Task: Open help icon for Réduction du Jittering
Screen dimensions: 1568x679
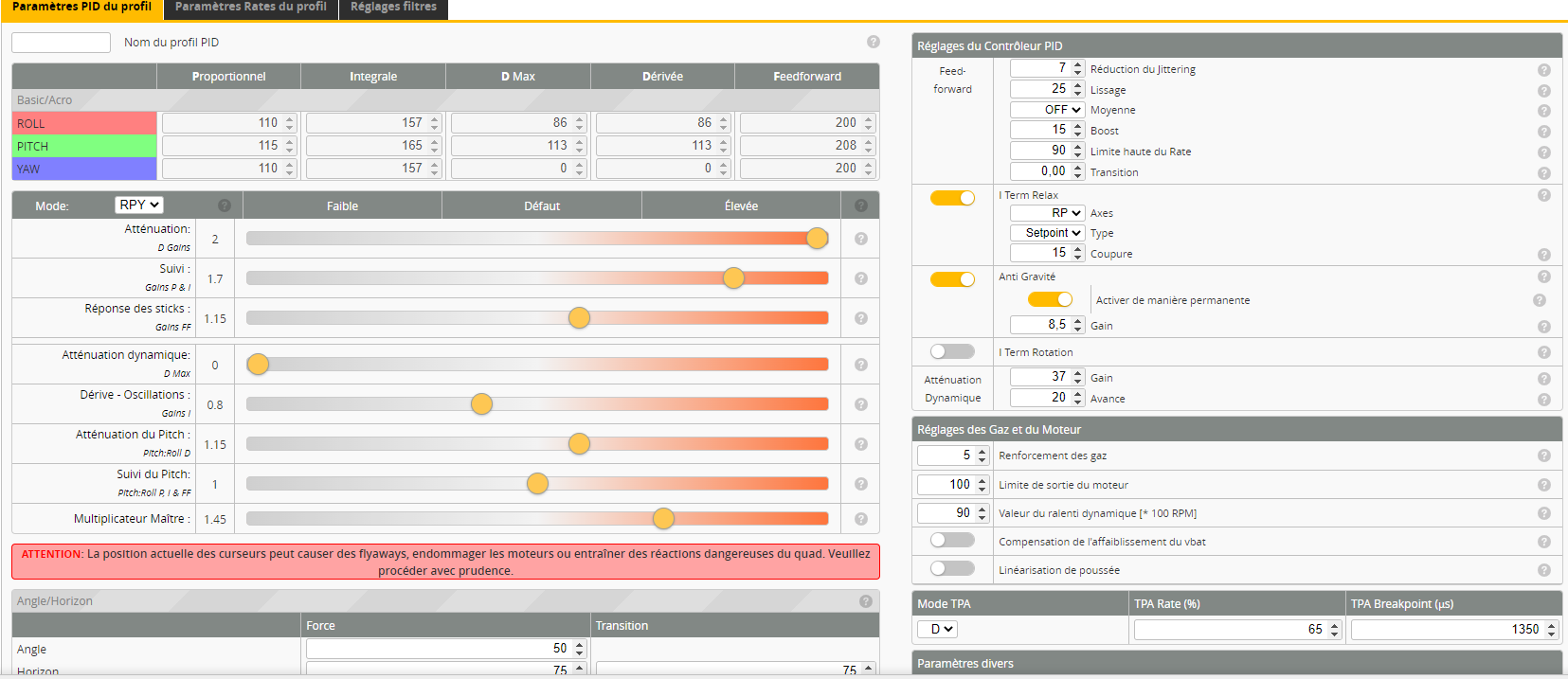Action: tap(1544, 70)
